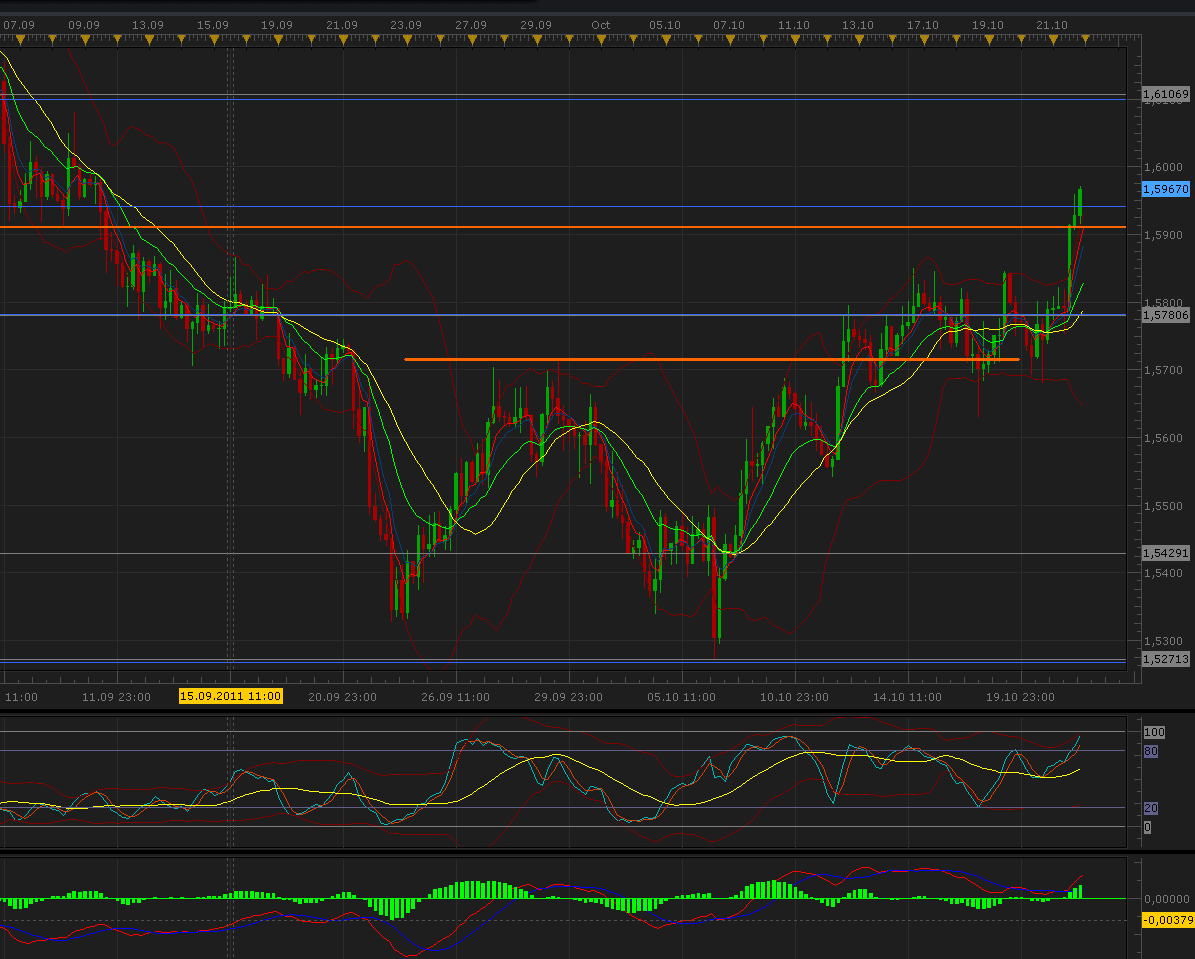Click the 1,5900 price axis label
Viewport: 1195px width, 959px height.
click(x=1164, y=236)
